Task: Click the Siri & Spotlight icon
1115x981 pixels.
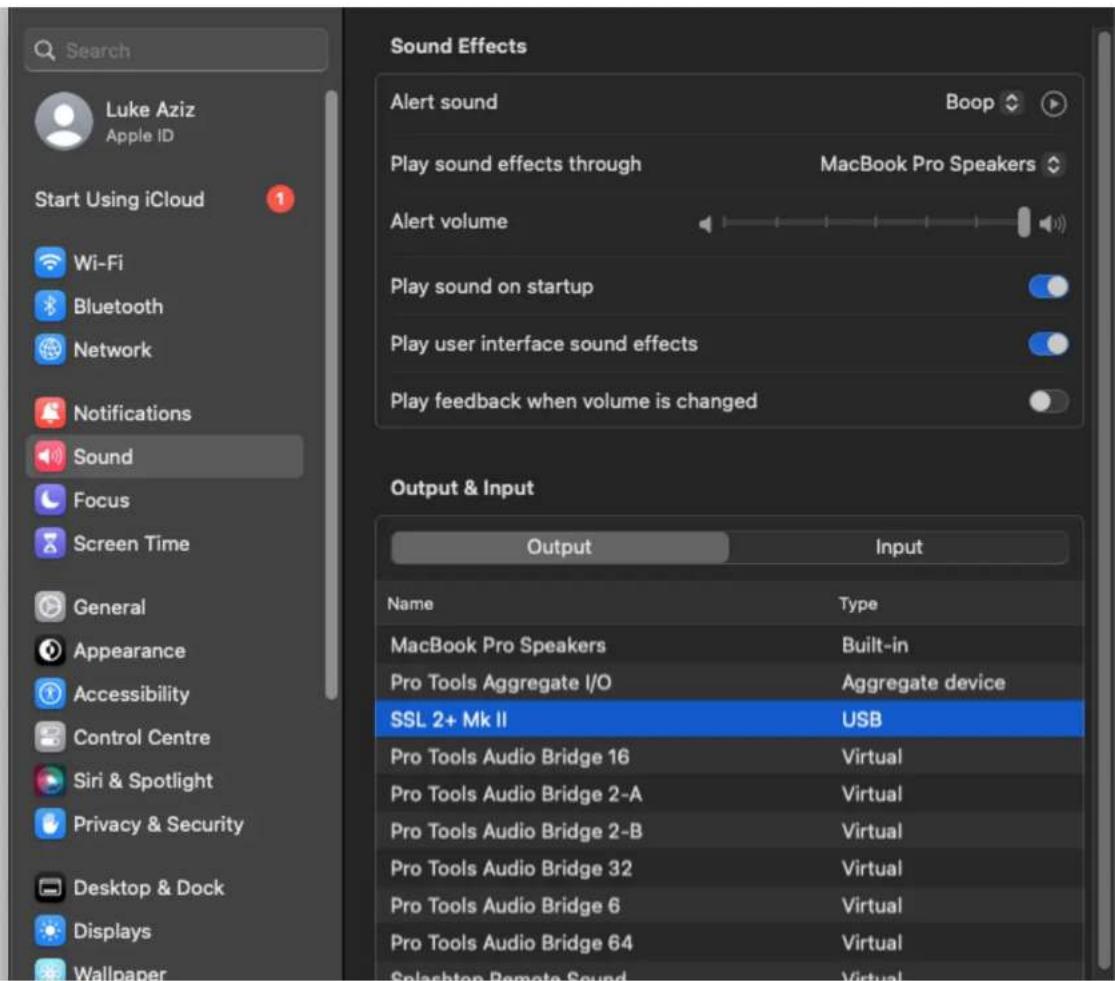Action: click(50, 780)
